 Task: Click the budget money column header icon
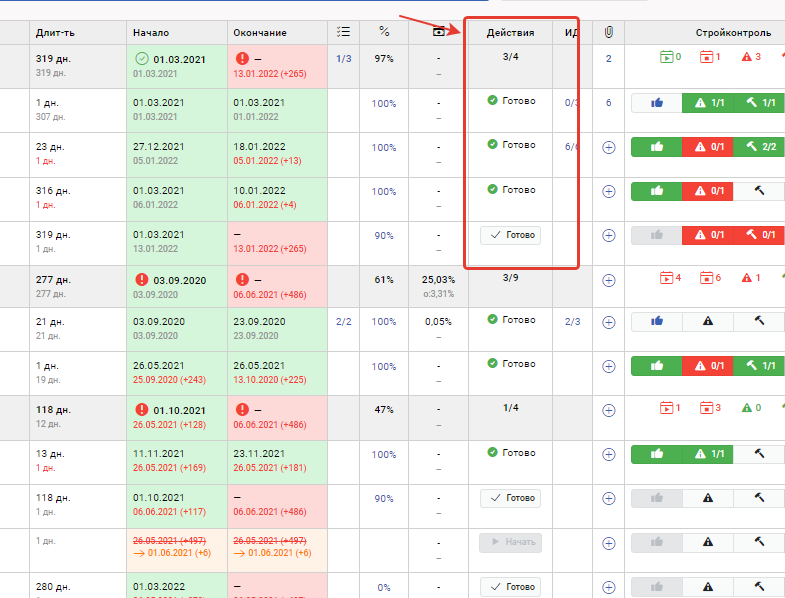click(x=438, y=32)
